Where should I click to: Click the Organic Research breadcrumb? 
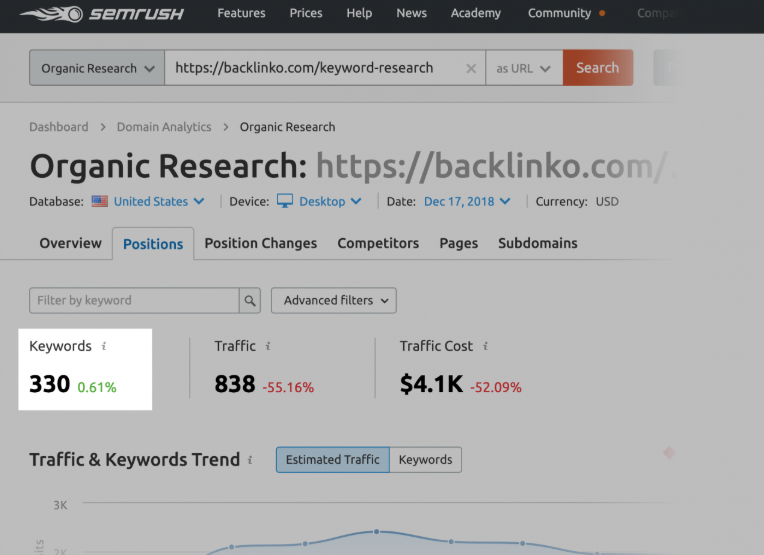(287, 127)
